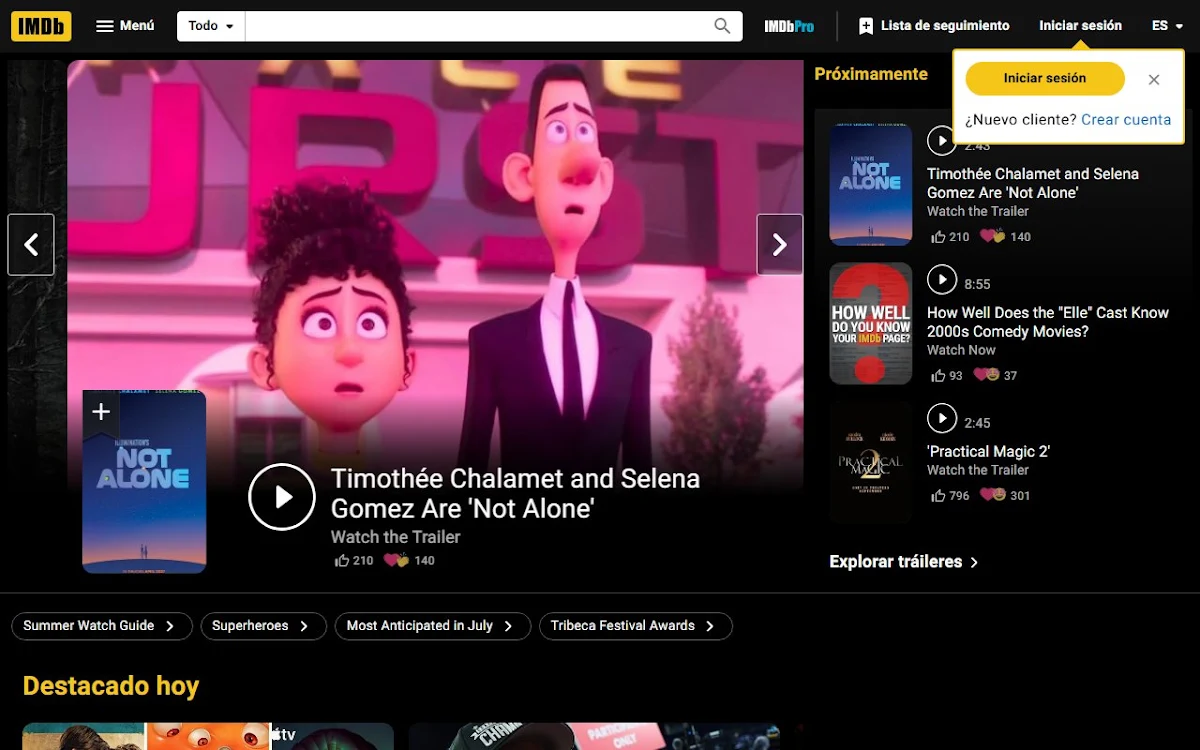1200x750 pixels.
Task: Play the 2:43 Not Alone sidebar trailer
Action: (x=941, y=141)
